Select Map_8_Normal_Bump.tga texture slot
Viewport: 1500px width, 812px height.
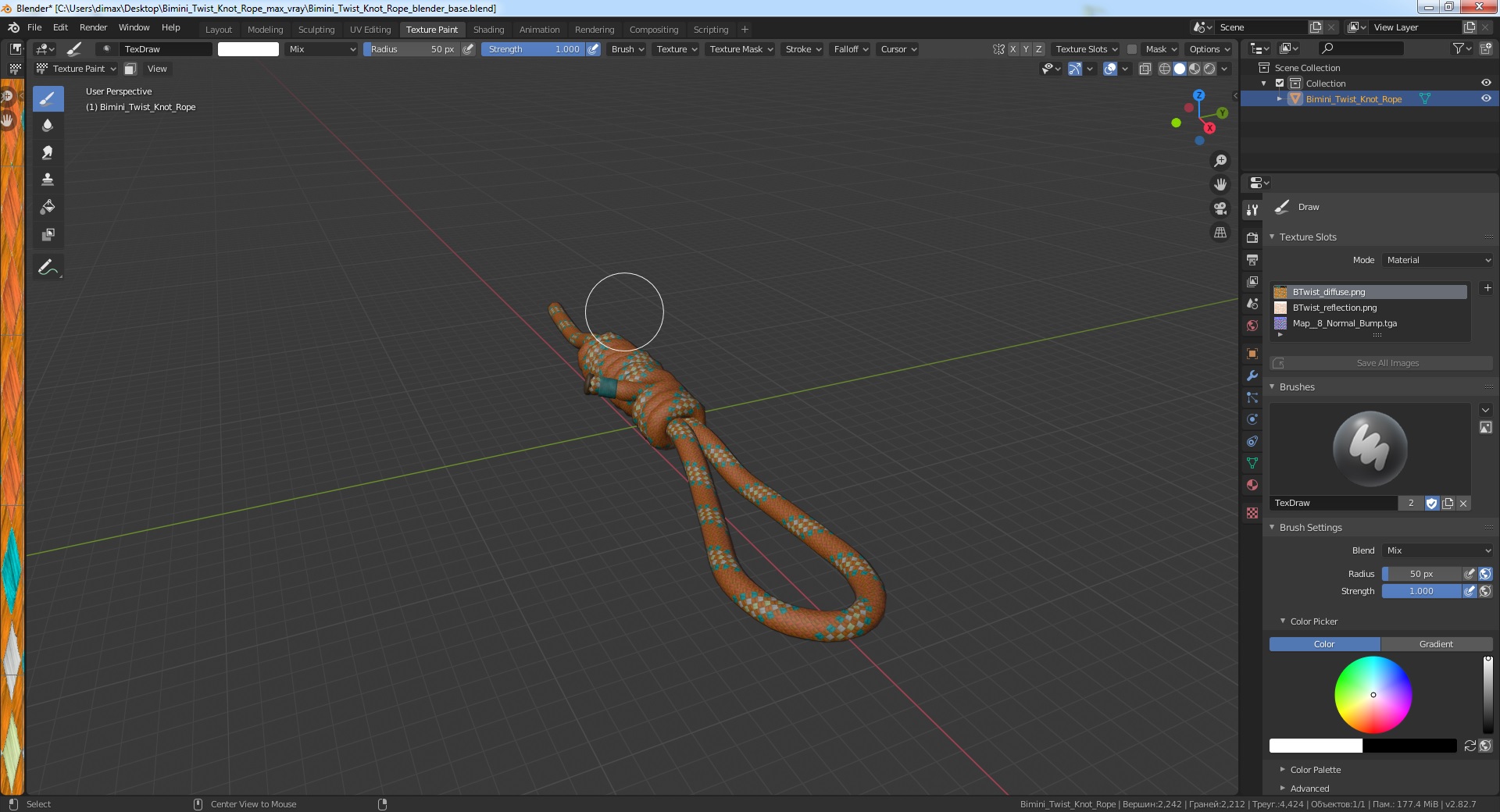pyautogui.click(x=1370, y=323)
